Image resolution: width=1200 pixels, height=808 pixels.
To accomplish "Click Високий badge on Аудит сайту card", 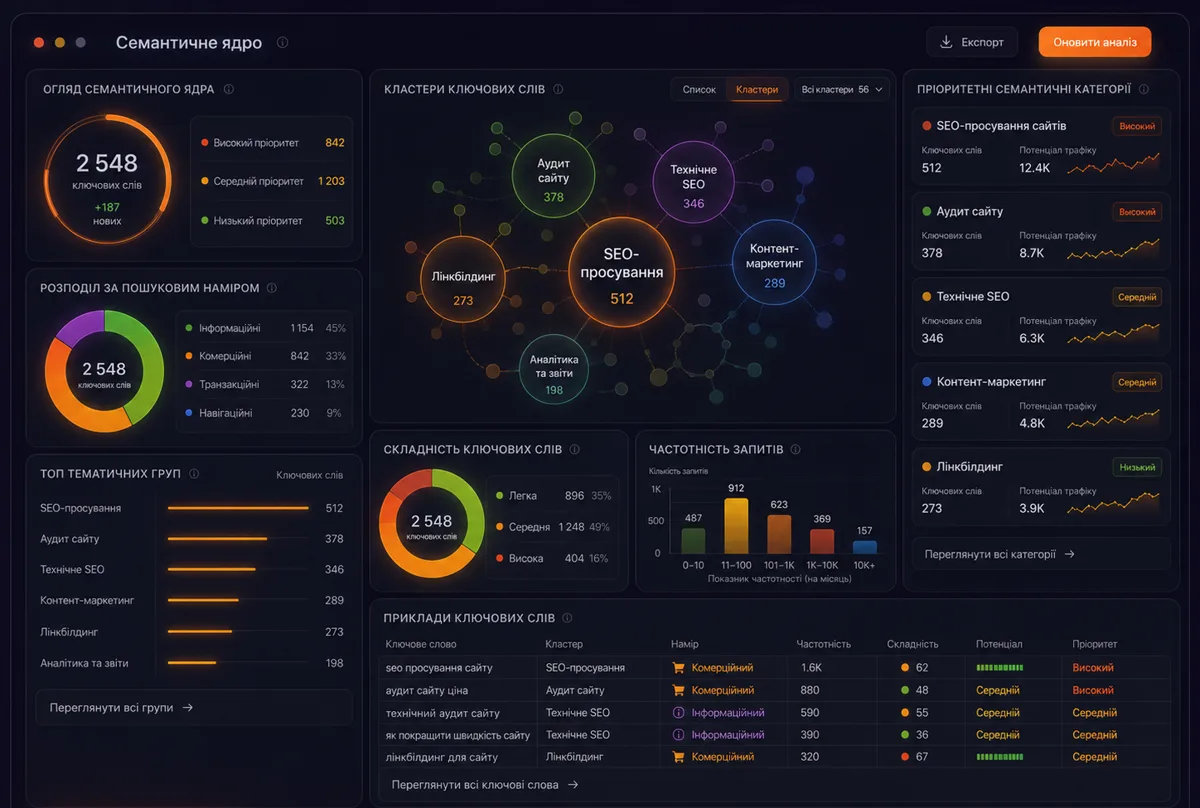I will pyautogui.click(x=1137, y=212).
